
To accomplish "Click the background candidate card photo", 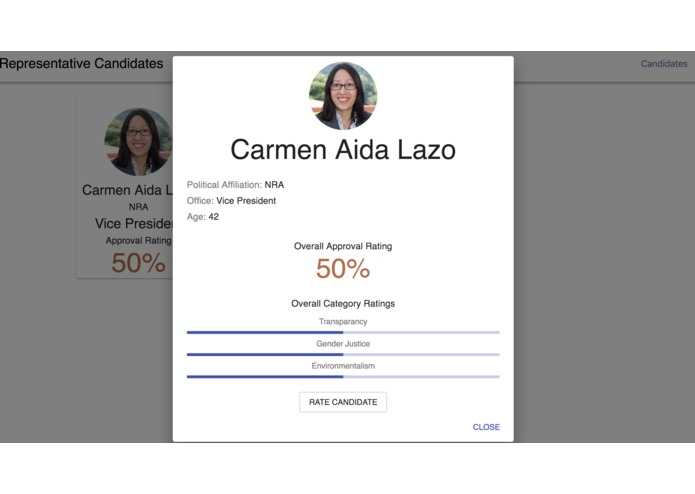I will (138, 142).
